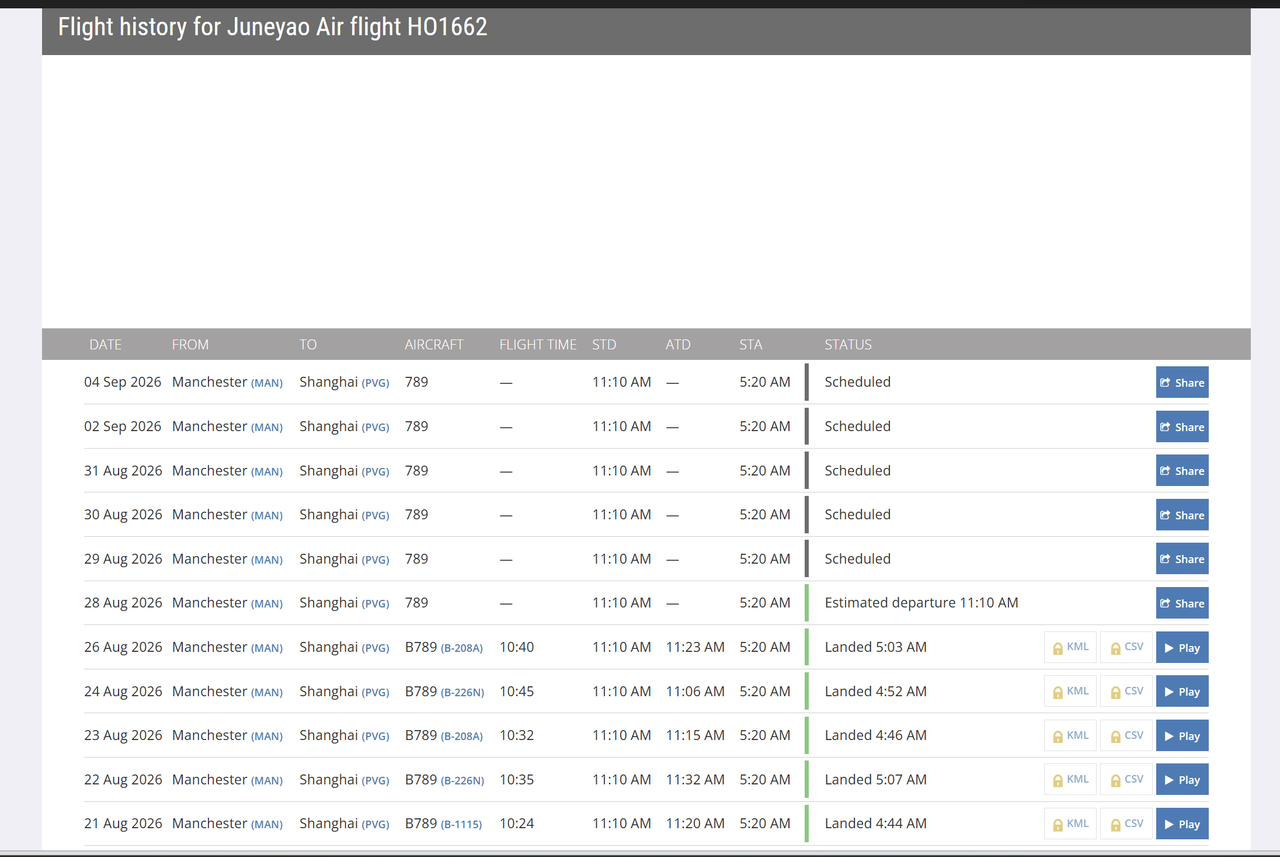Screen dimensions: 1280x857
Task: Share the 04 Sep 2026 scheduled flight
Action: coord(1182,382)
